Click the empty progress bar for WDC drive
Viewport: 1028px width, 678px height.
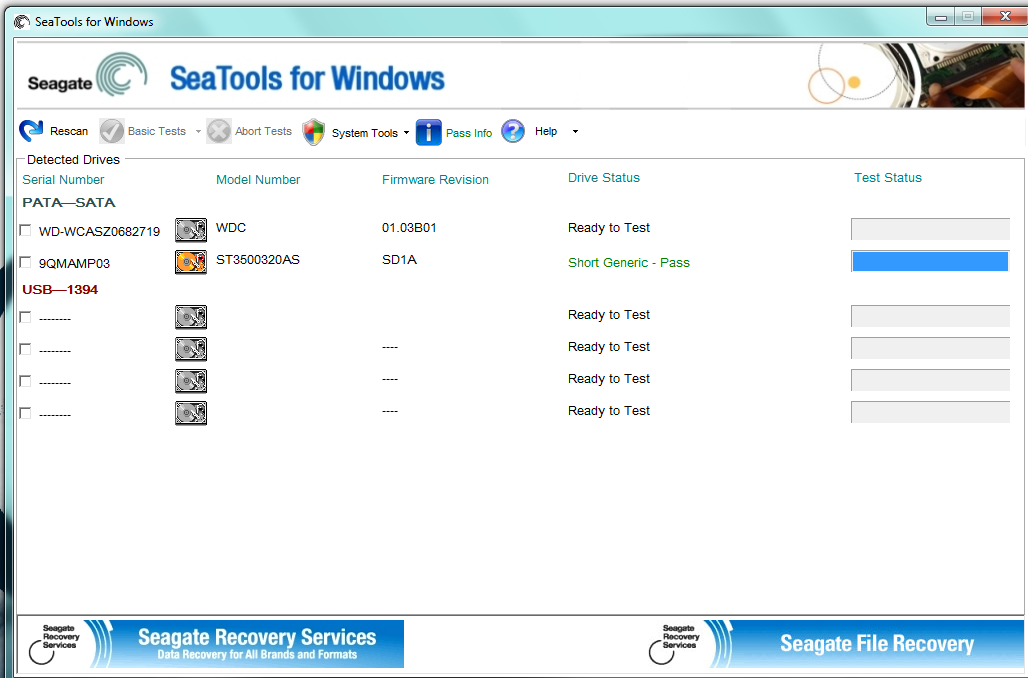[930, 229]
